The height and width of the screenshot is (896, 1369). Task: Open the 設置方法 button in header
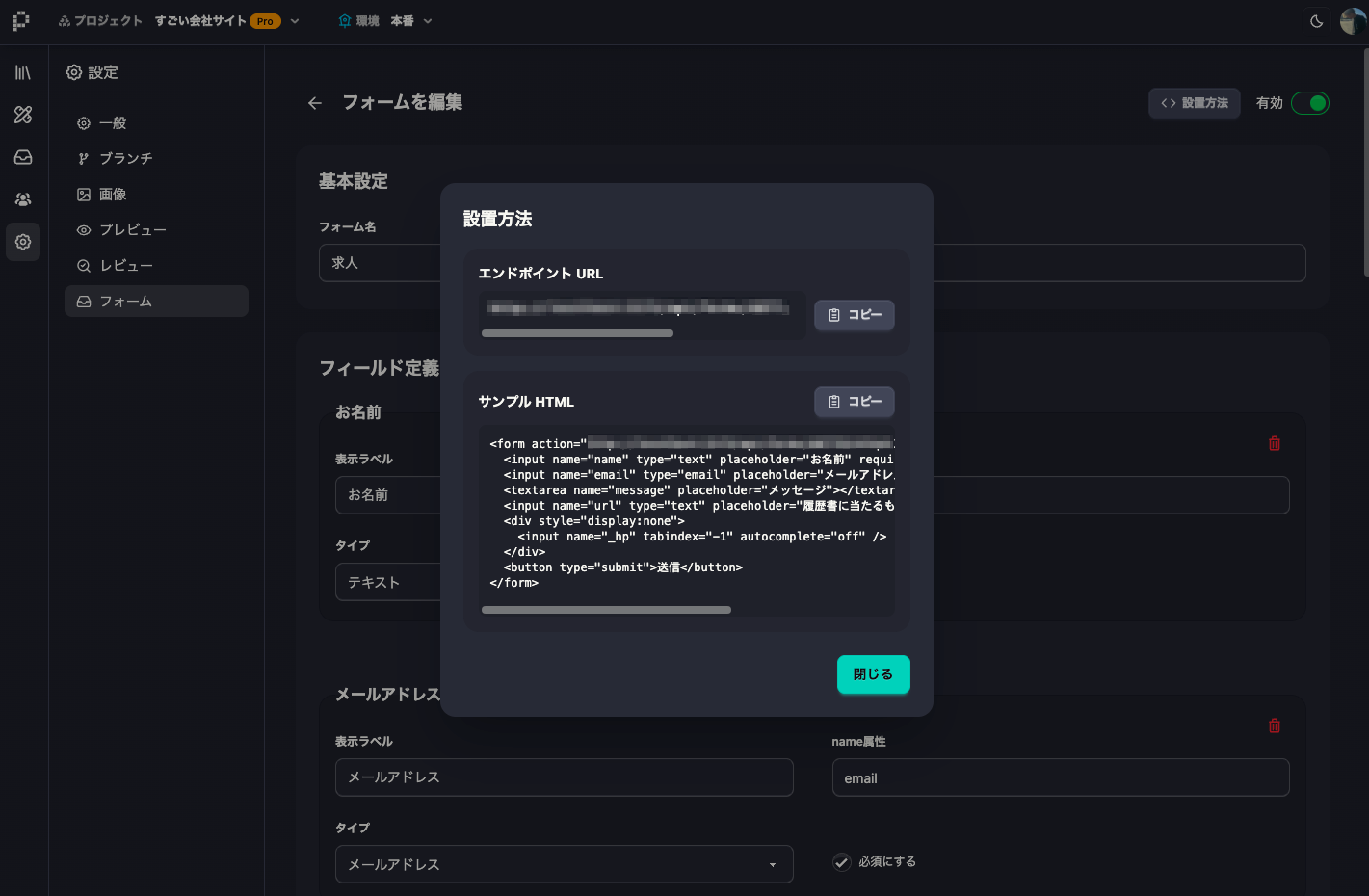(x=1195, y=103)
